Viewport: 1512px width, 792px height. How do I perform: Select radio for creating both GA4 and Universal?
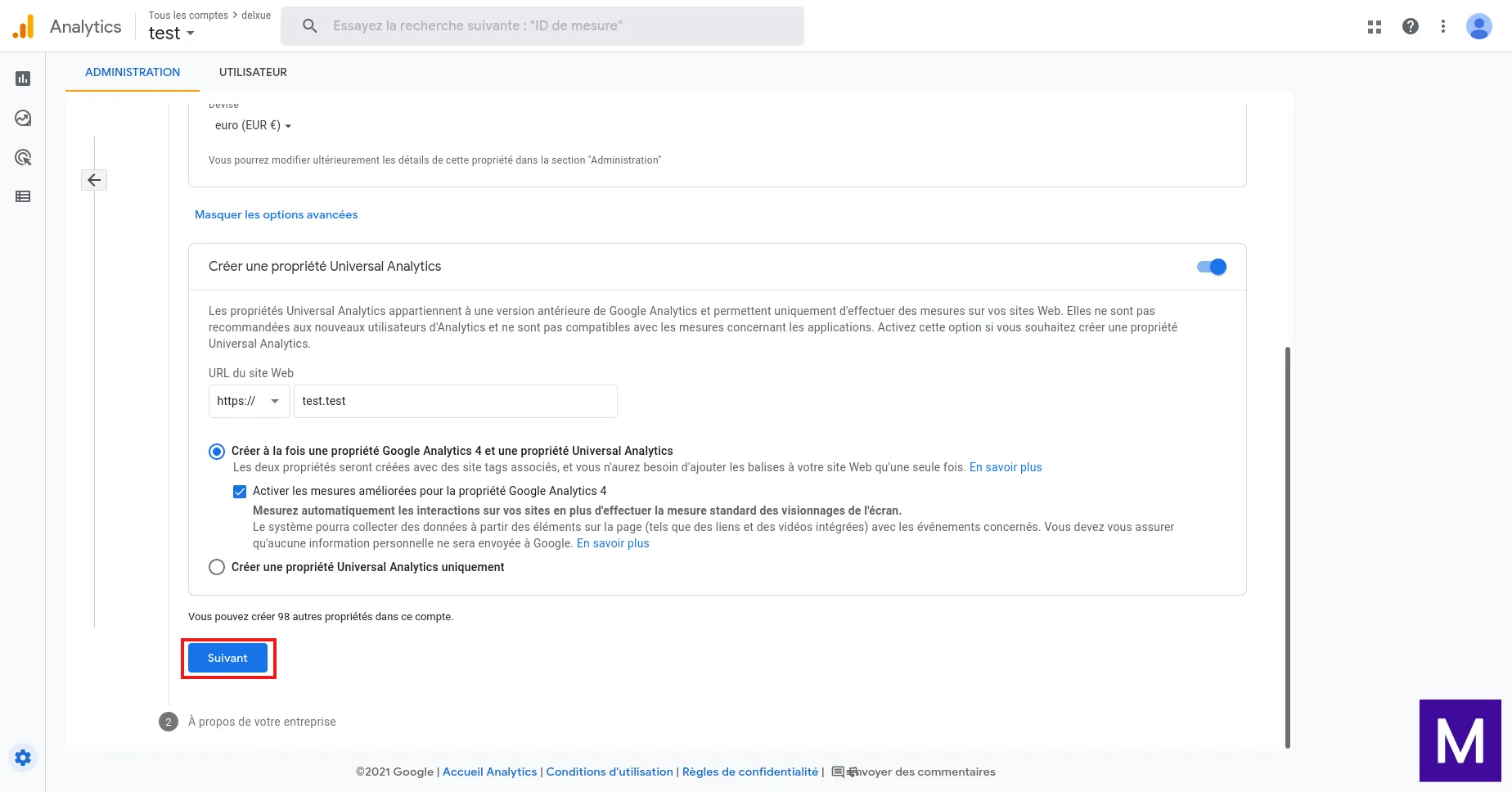217,452
